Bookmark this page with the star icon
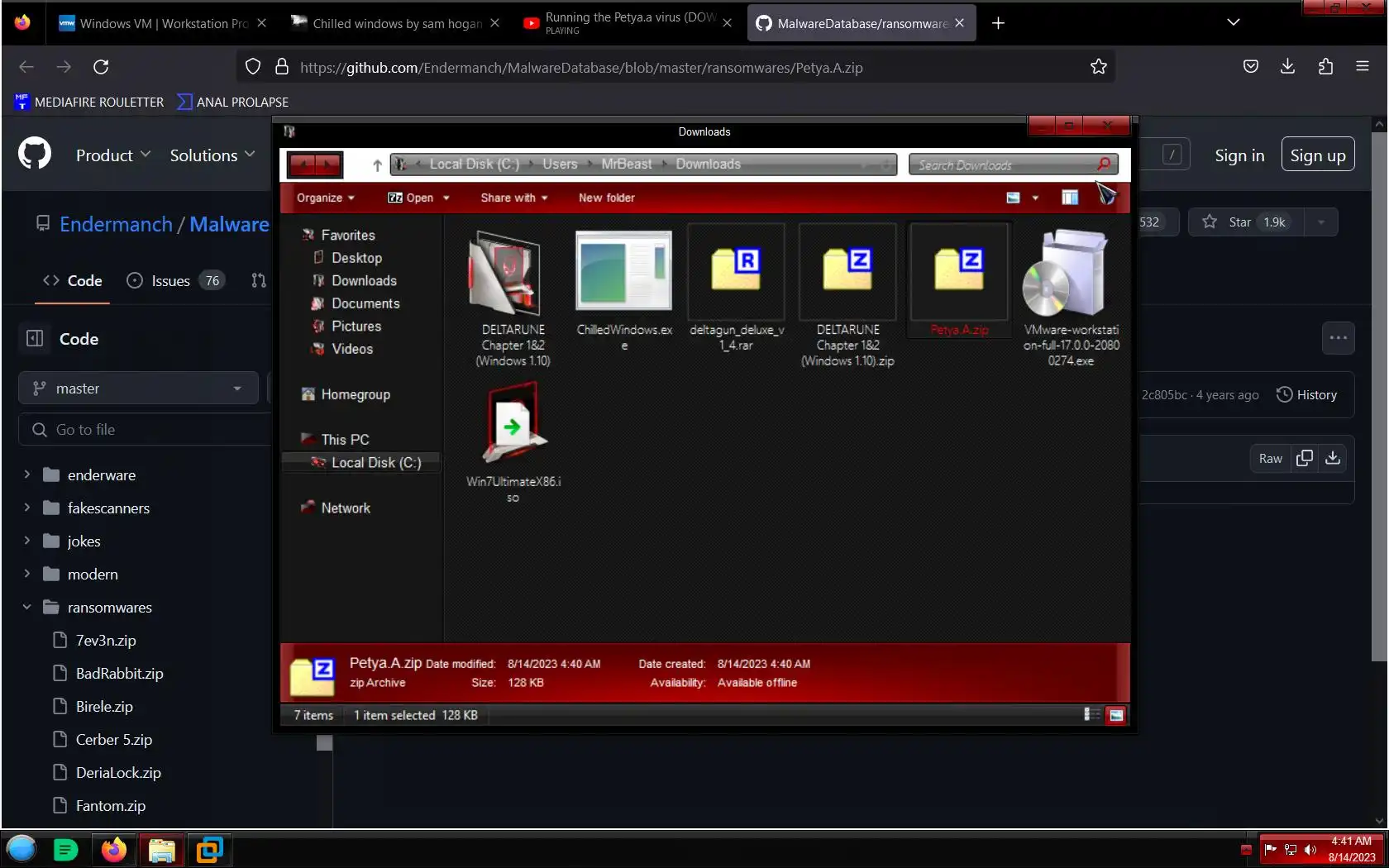This screenshot has width=1389, height=868. click(1098, 67)
